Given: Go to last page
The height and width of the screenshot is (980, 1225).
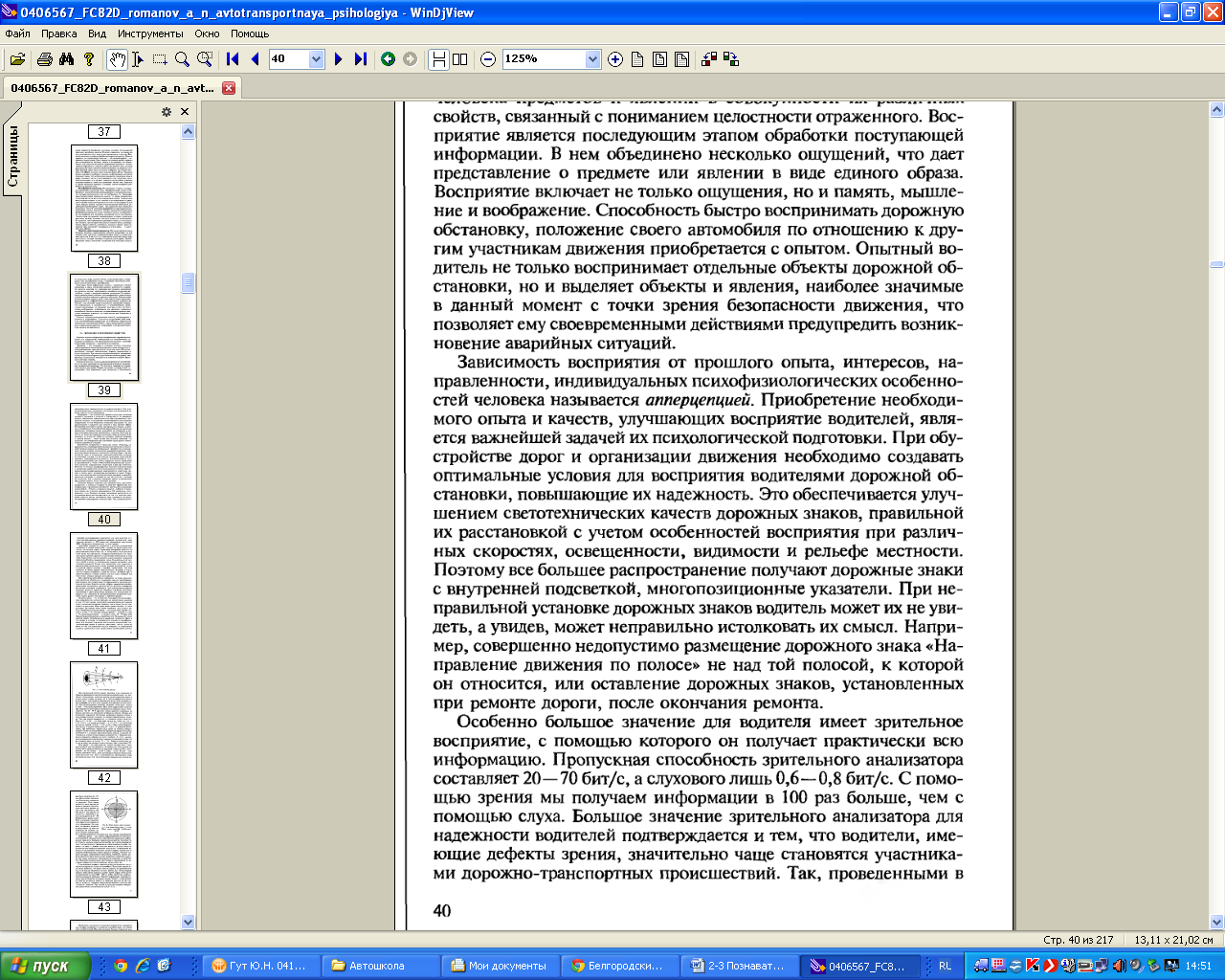Looking at the screenshot, I should pos(360,59).
